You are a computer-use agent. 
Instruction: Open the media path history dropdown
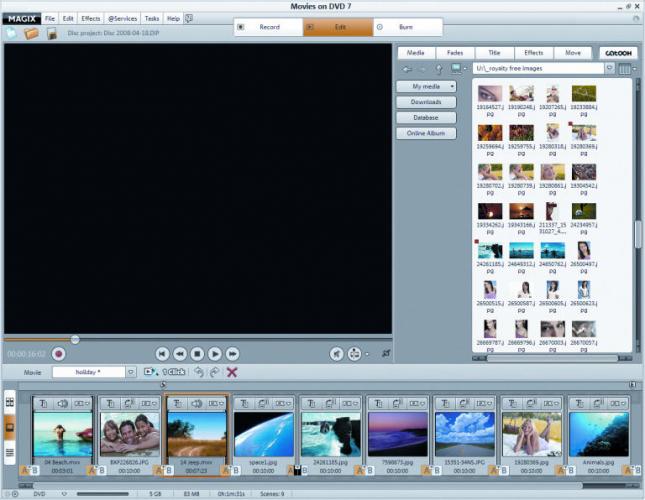coord(610,68)
